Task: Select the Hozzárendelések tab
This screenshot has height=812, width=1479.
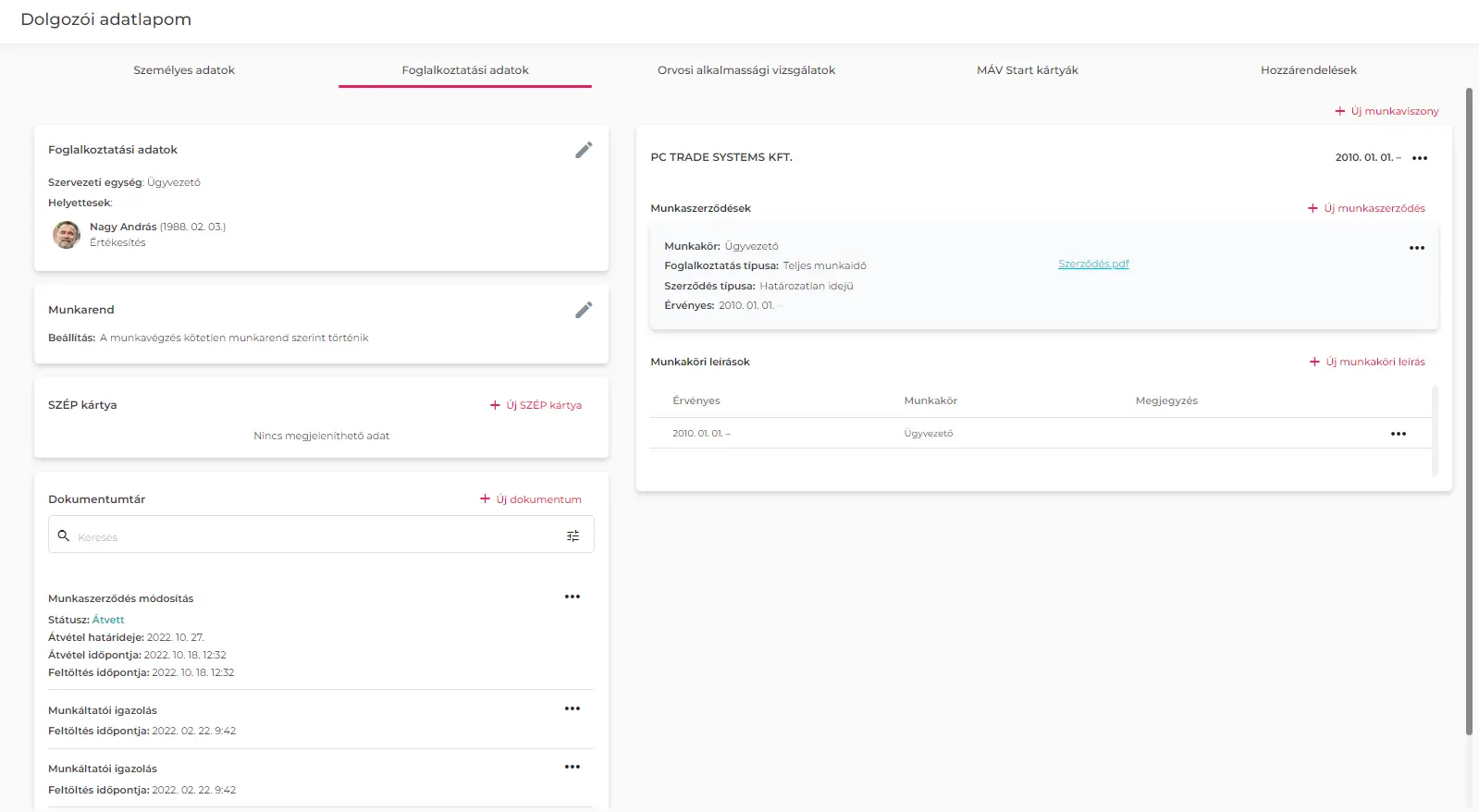Action: (1308, 70)
